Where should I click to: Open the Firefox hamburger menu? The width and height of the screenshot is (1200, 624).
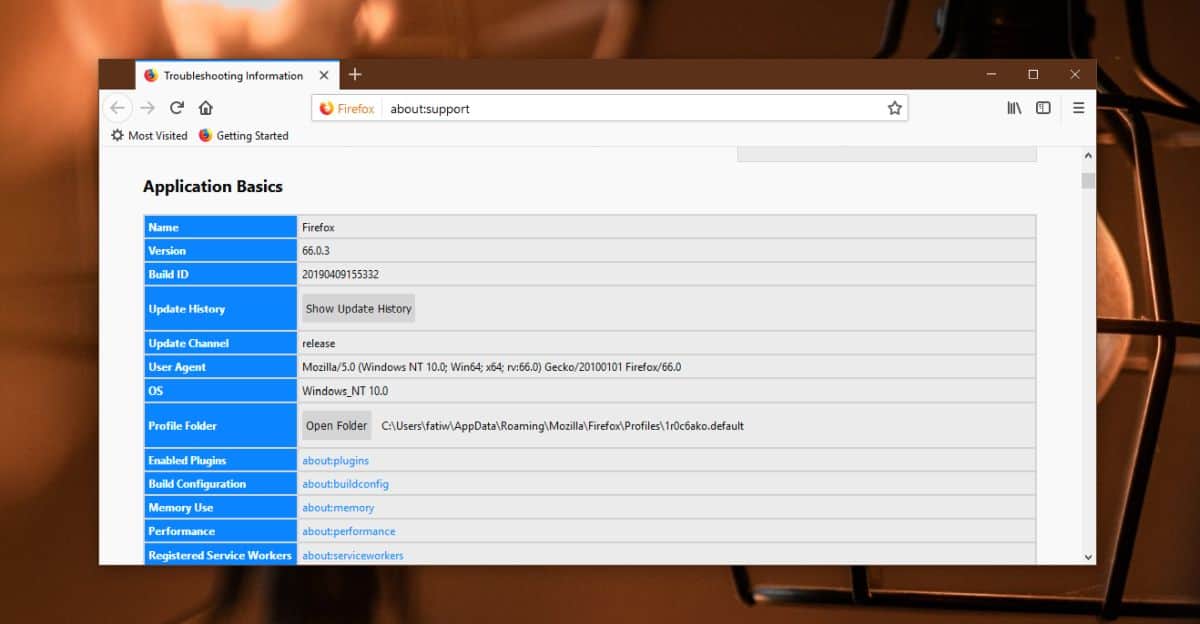click(1078, 108)
